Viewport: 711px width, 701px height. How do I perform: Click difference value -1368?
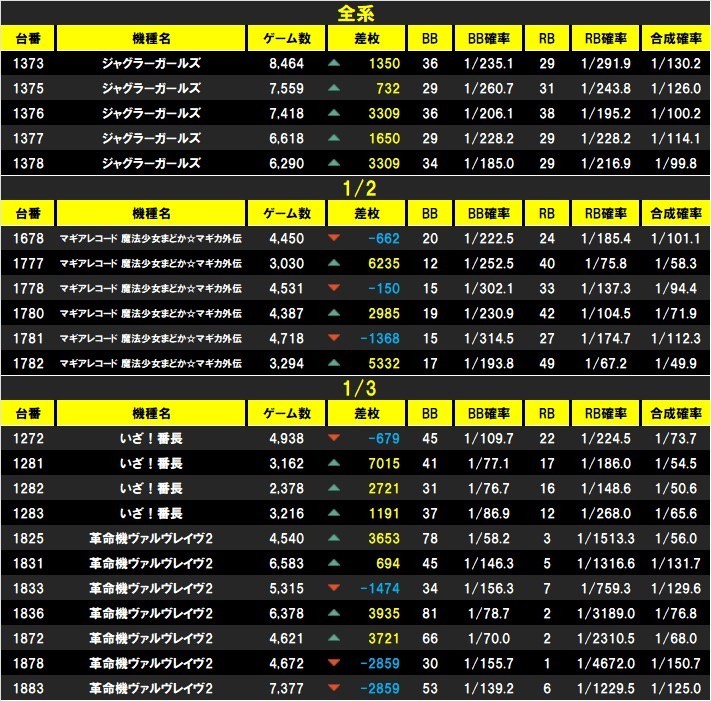coord(380,338)
